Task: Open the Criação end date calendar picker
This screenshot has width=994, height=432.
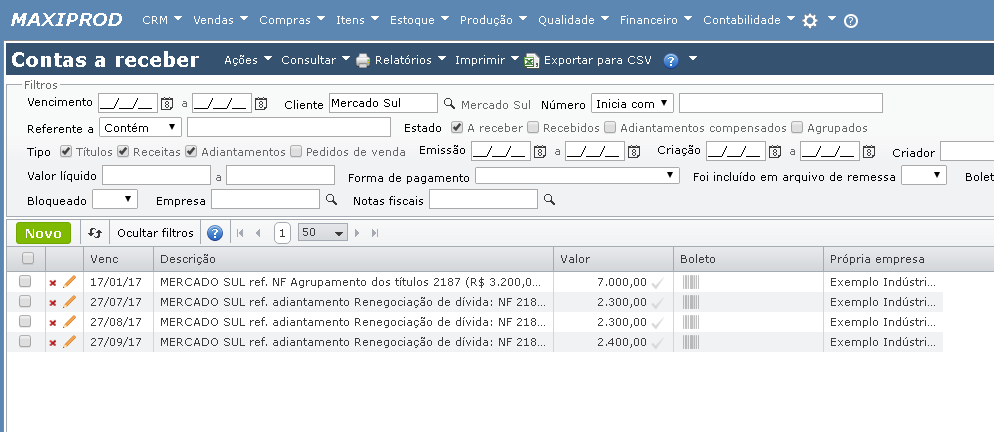Action: [x=868, y=152]
